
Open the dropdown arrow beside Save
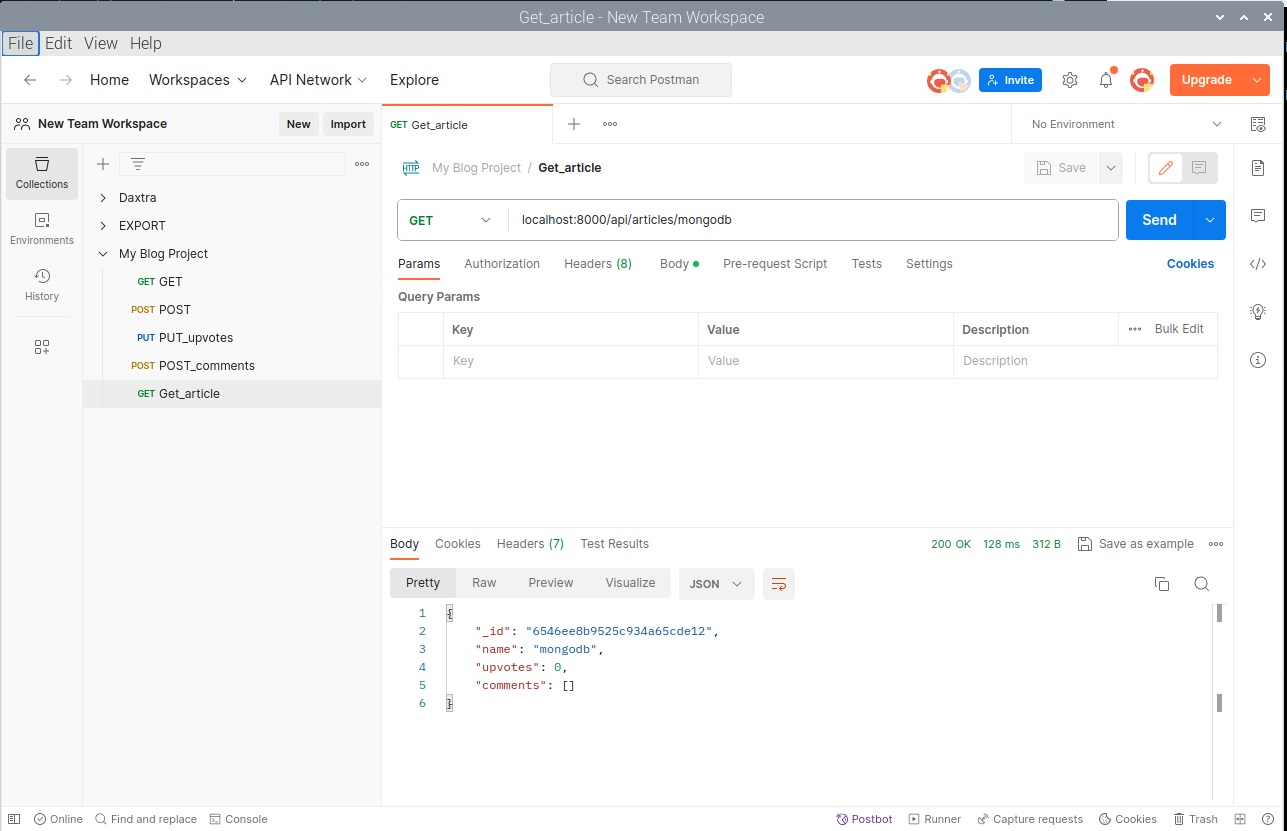(x=1110, y=168)
